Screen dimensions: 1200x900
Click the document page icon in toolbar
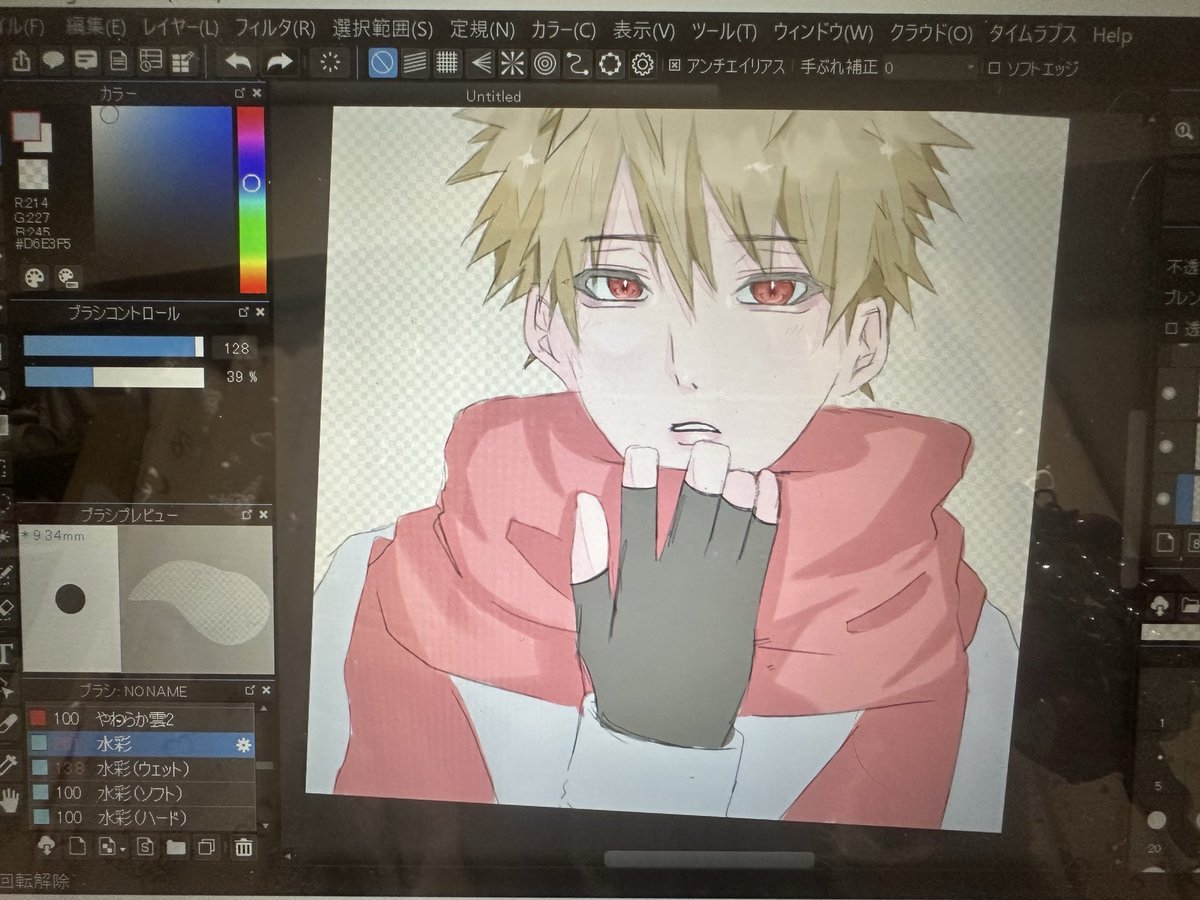pyautogui.click(x=118, y=62)
